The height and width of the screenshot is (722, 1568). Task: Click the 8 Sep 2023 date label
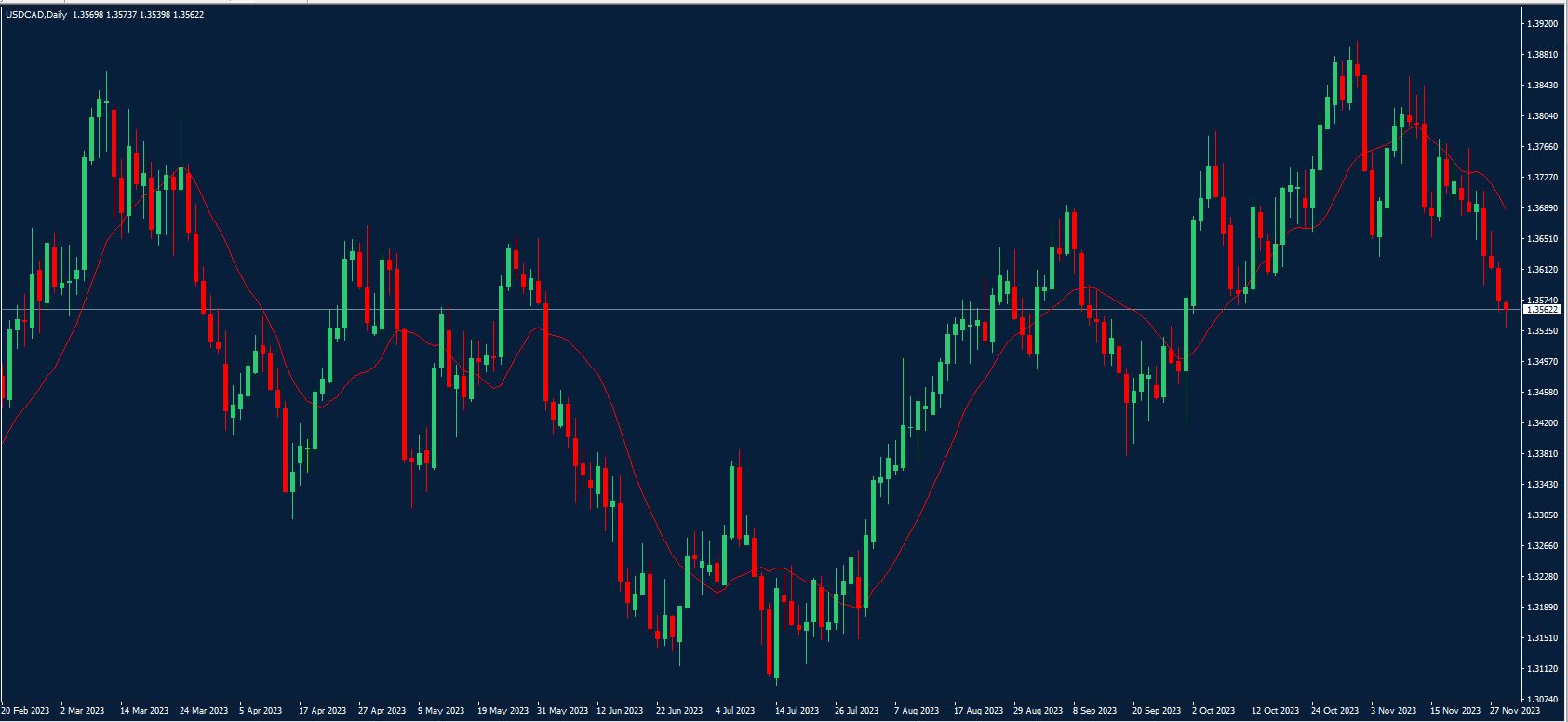tap(1093, 711)
